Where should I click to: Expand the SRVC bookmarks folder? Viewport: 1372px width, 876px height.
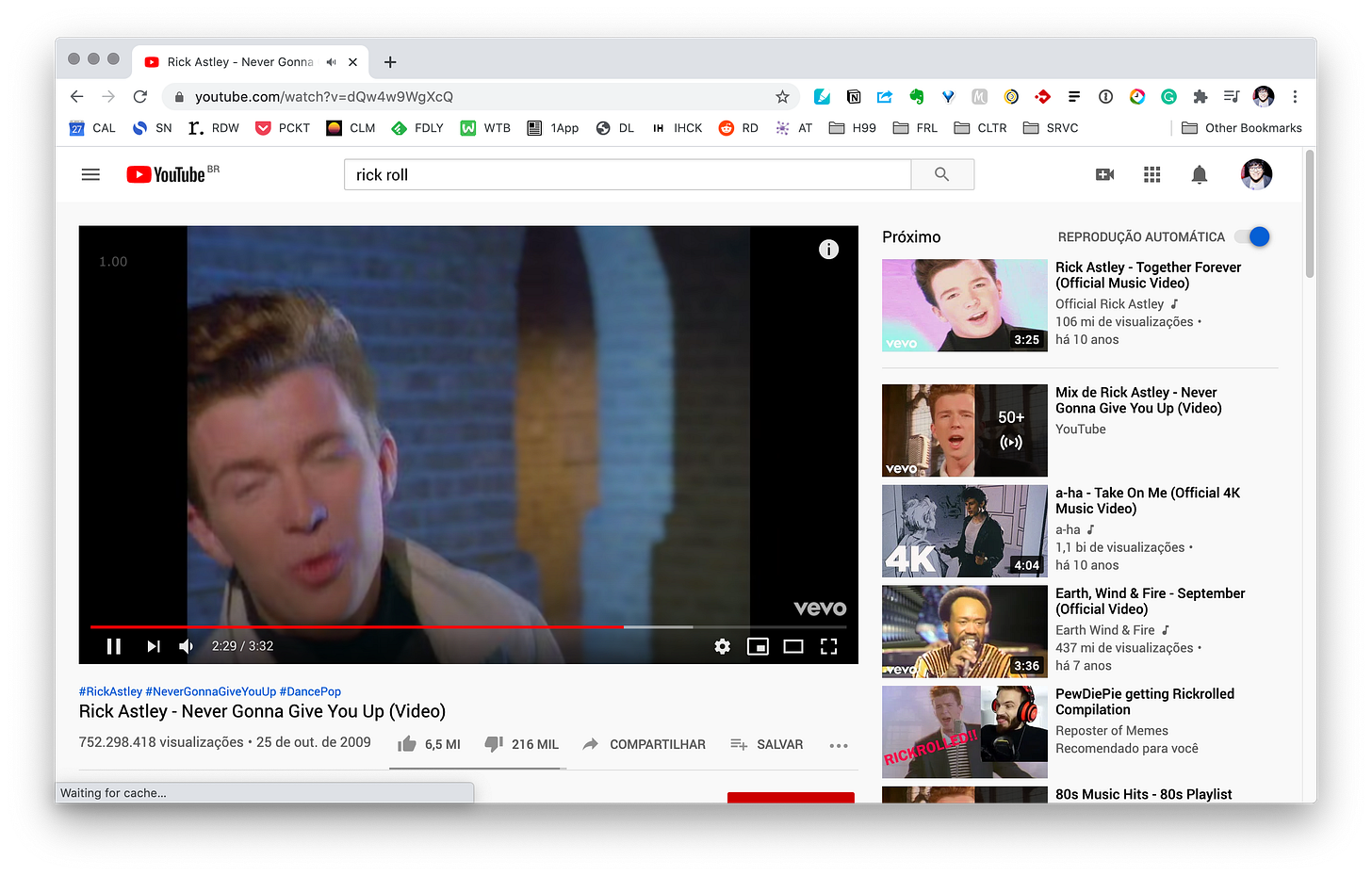(x=1051, y=128)
